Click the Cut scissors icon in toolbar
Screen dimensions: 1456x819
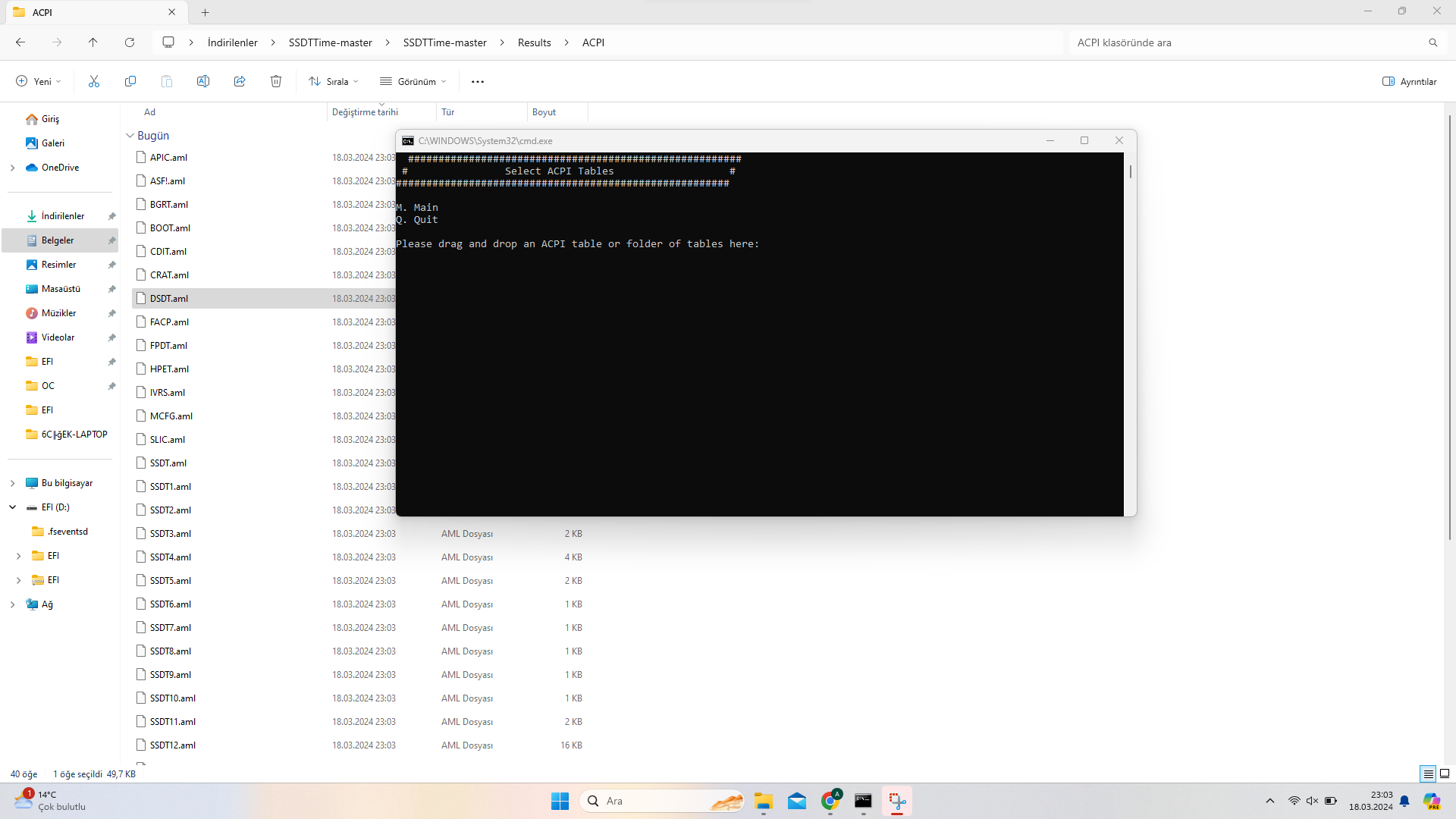94,81
